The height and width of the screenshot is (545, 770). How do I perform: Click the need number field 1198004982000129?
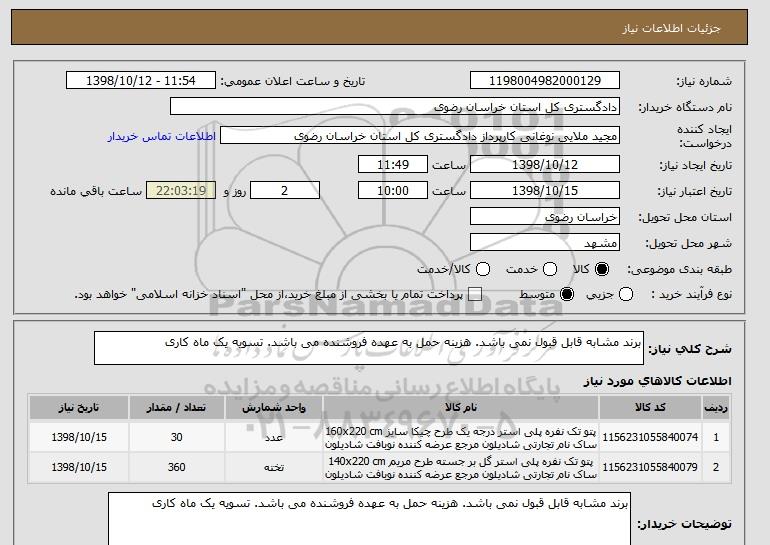[x=545, y=81]
